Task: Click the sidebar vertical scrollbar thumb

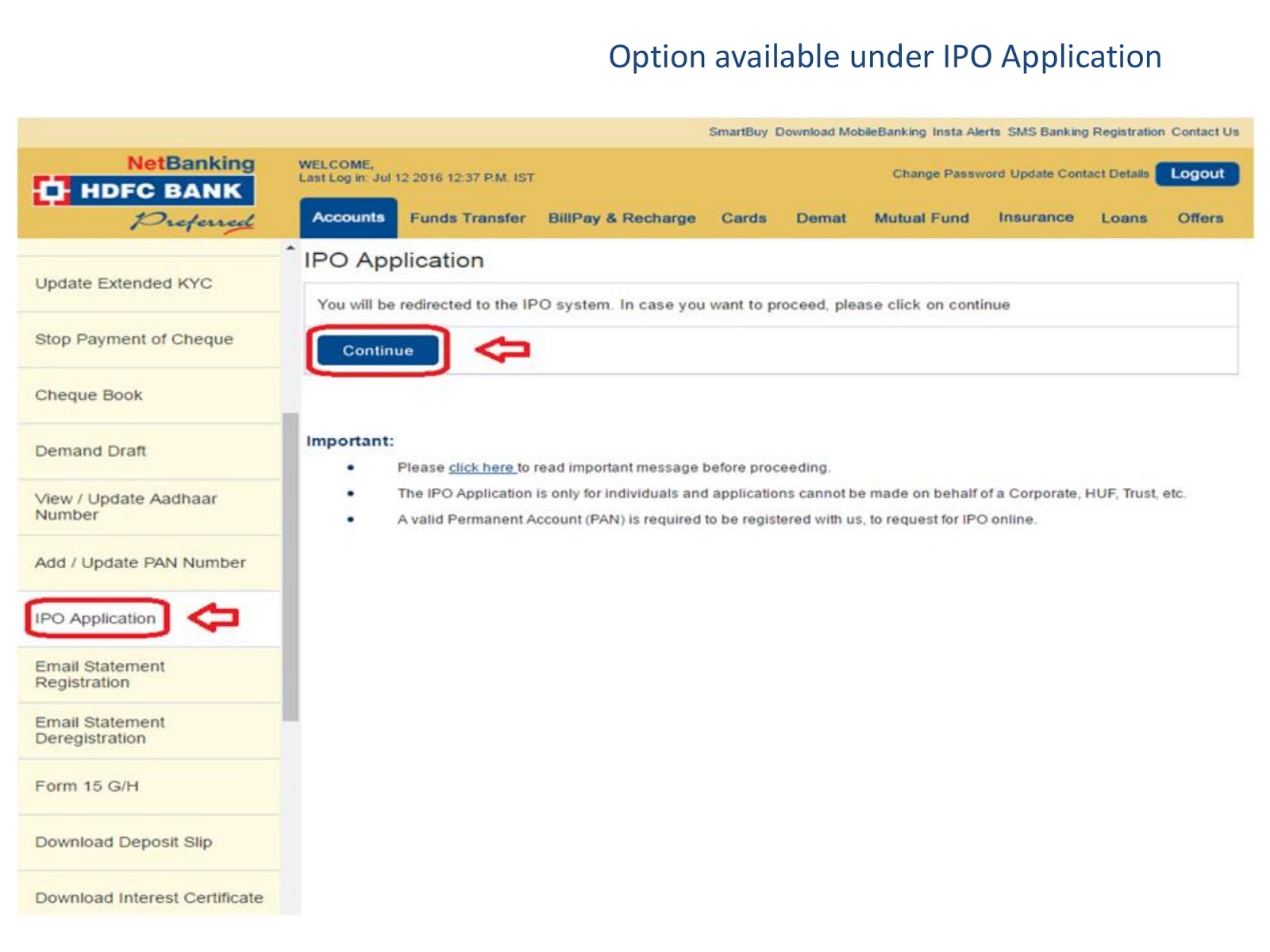Action: tap(291, 566)
